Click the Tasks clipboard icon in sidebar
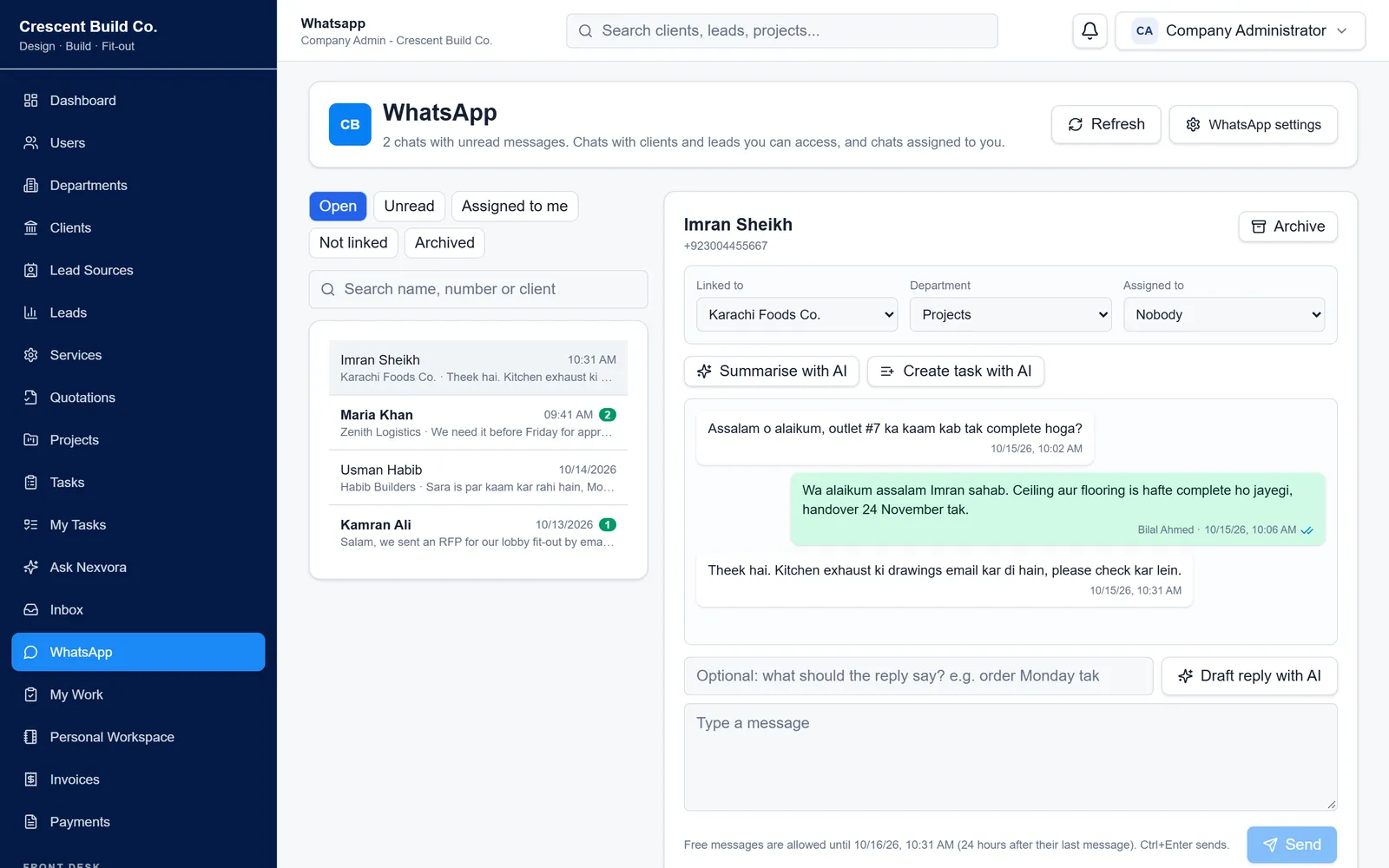 pos(31,483)
